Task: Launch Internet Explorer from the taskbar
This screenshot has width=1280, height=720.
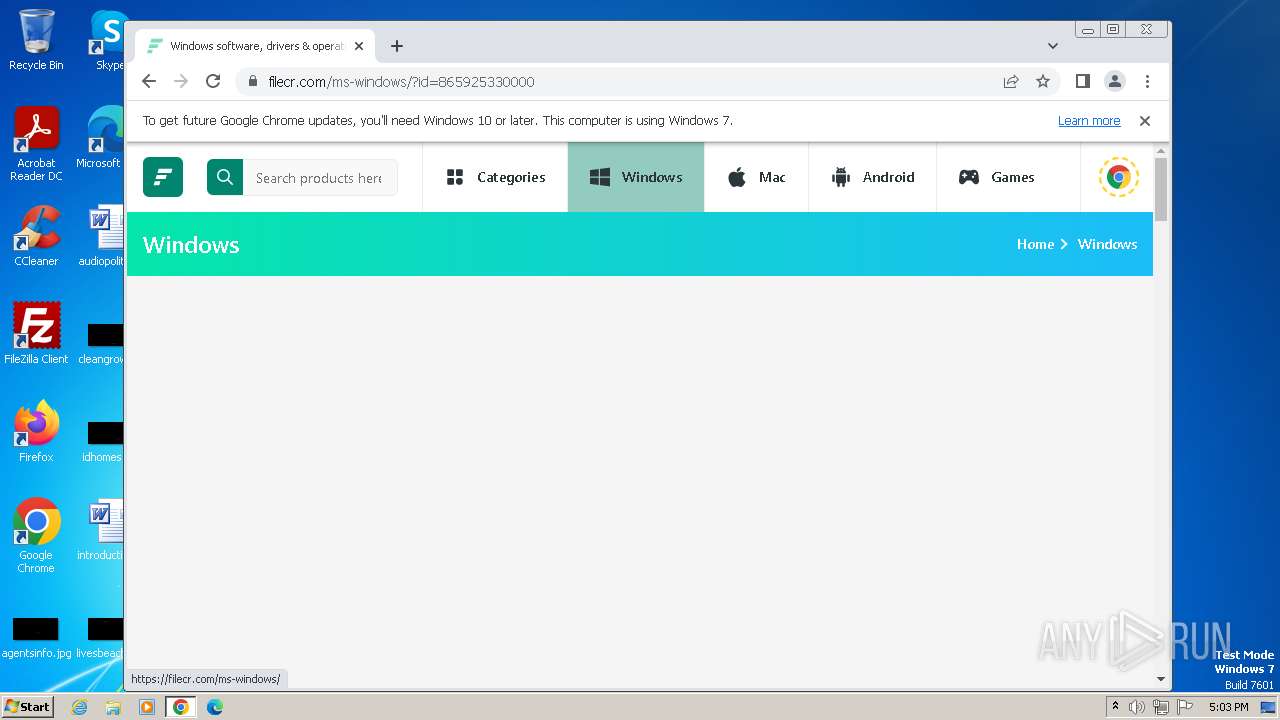Action: (x=79, y=707)
